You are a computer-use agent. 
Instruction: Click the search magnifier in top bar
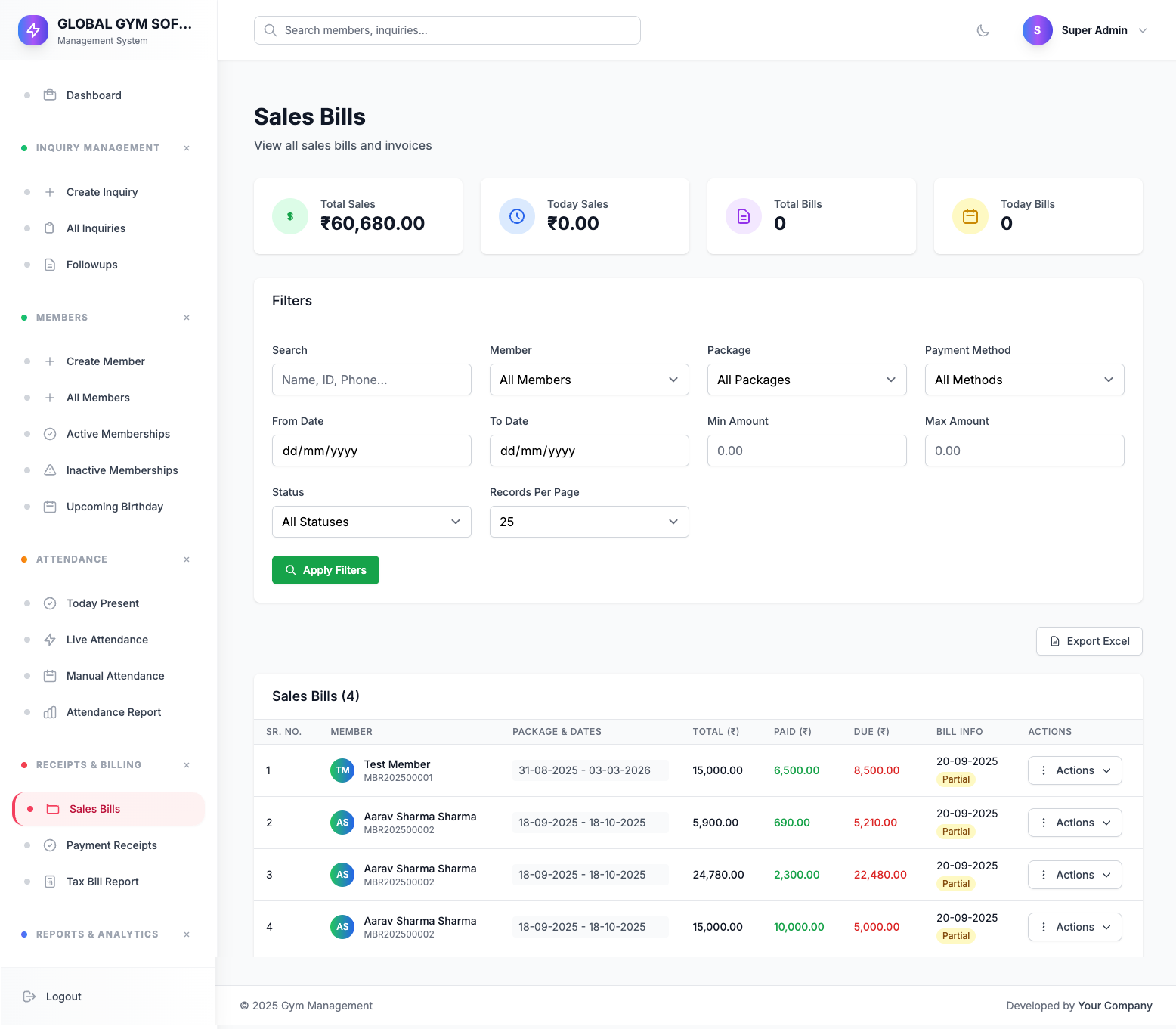[x=271, y=30]
